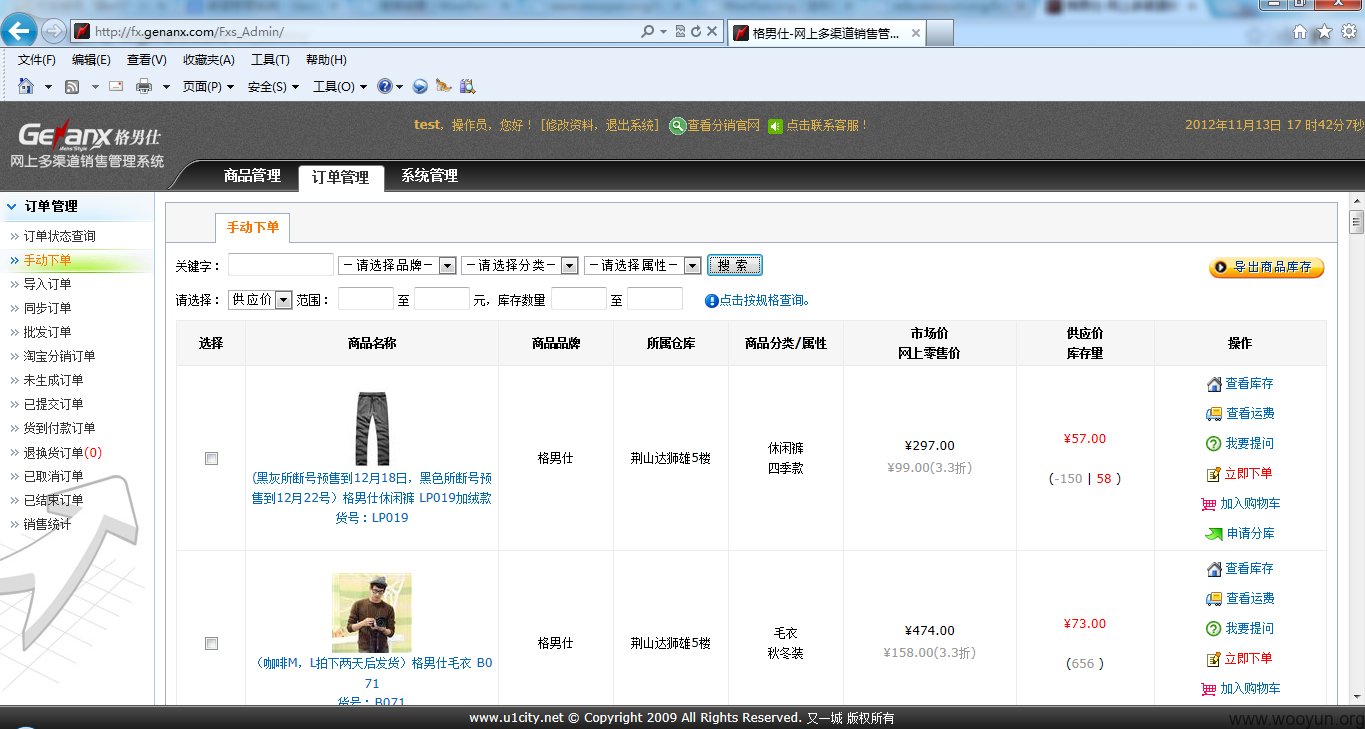Click the RSS feeds icon
This screenshot has width=1365, height=729.
coord(72,87)
